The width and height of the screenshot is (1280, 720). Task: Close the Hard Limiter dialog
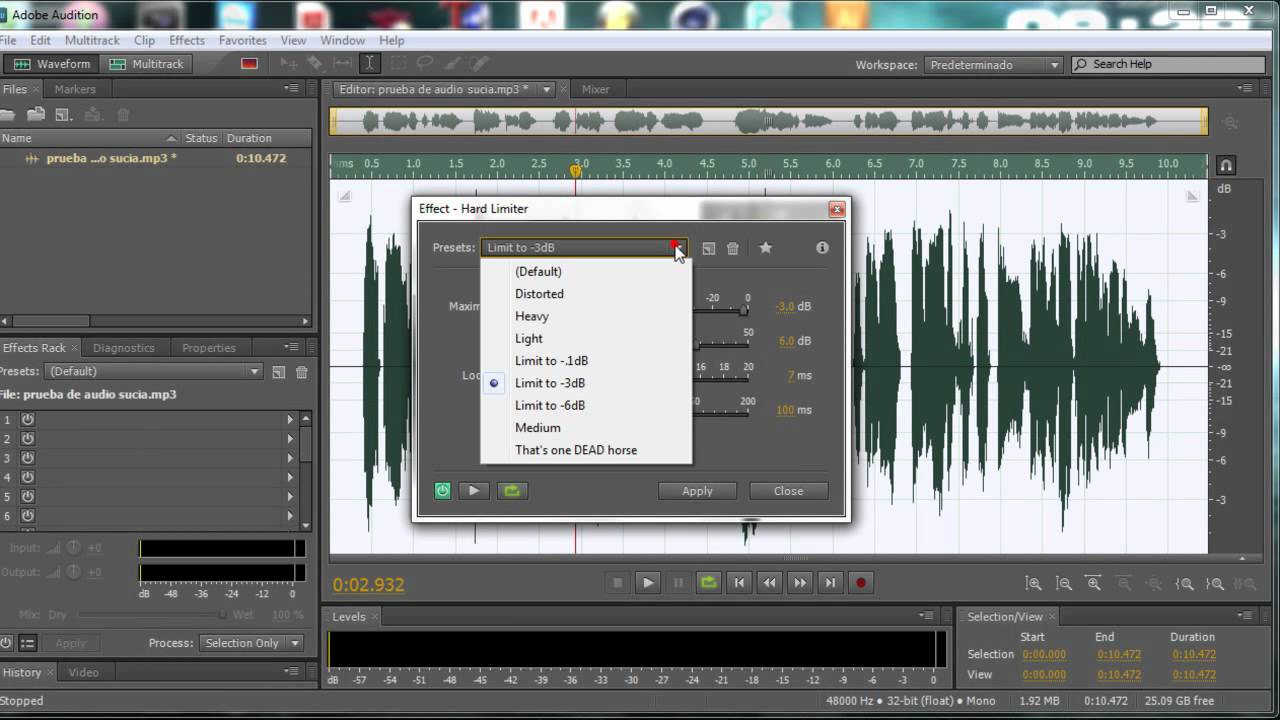tap(788, 491)
